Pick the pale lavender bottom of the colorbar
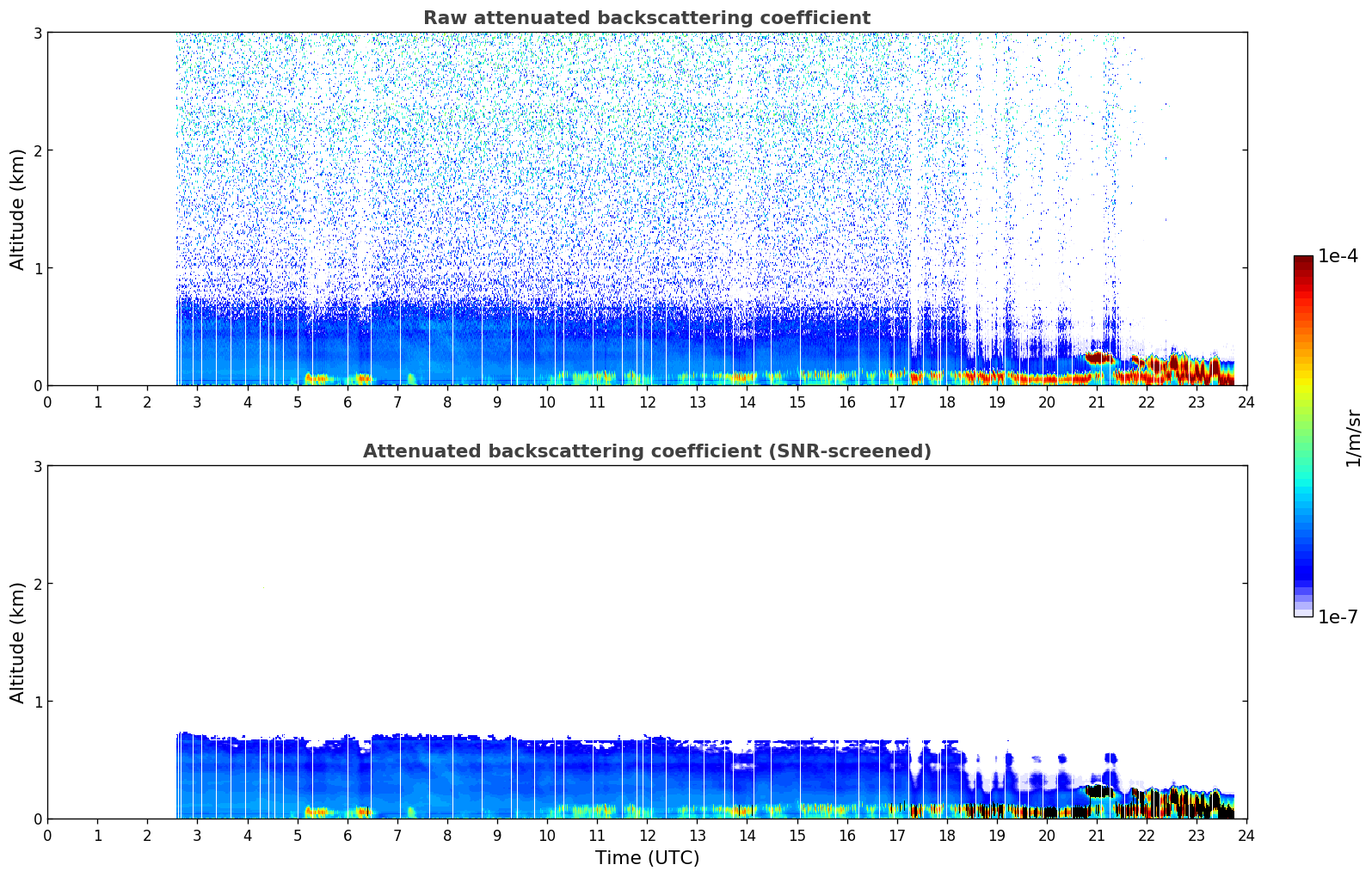 [x=1303, y=612]
